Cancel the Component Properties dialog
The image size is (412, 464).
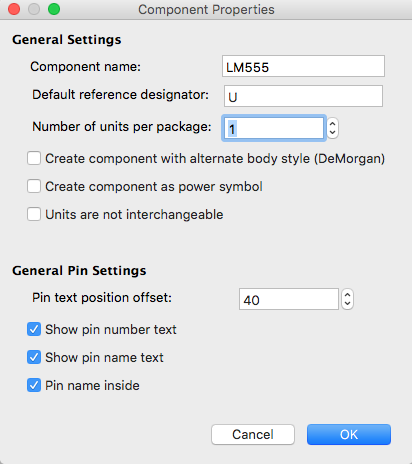(253, 434)
